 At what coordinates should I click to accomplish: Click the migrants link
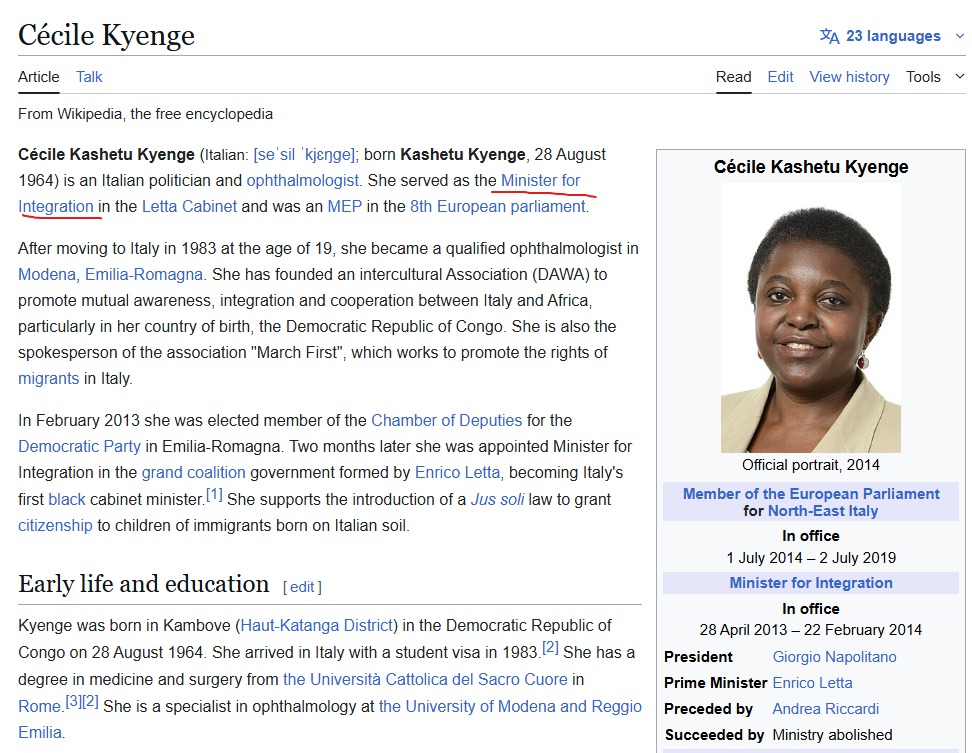pos(48,379)
